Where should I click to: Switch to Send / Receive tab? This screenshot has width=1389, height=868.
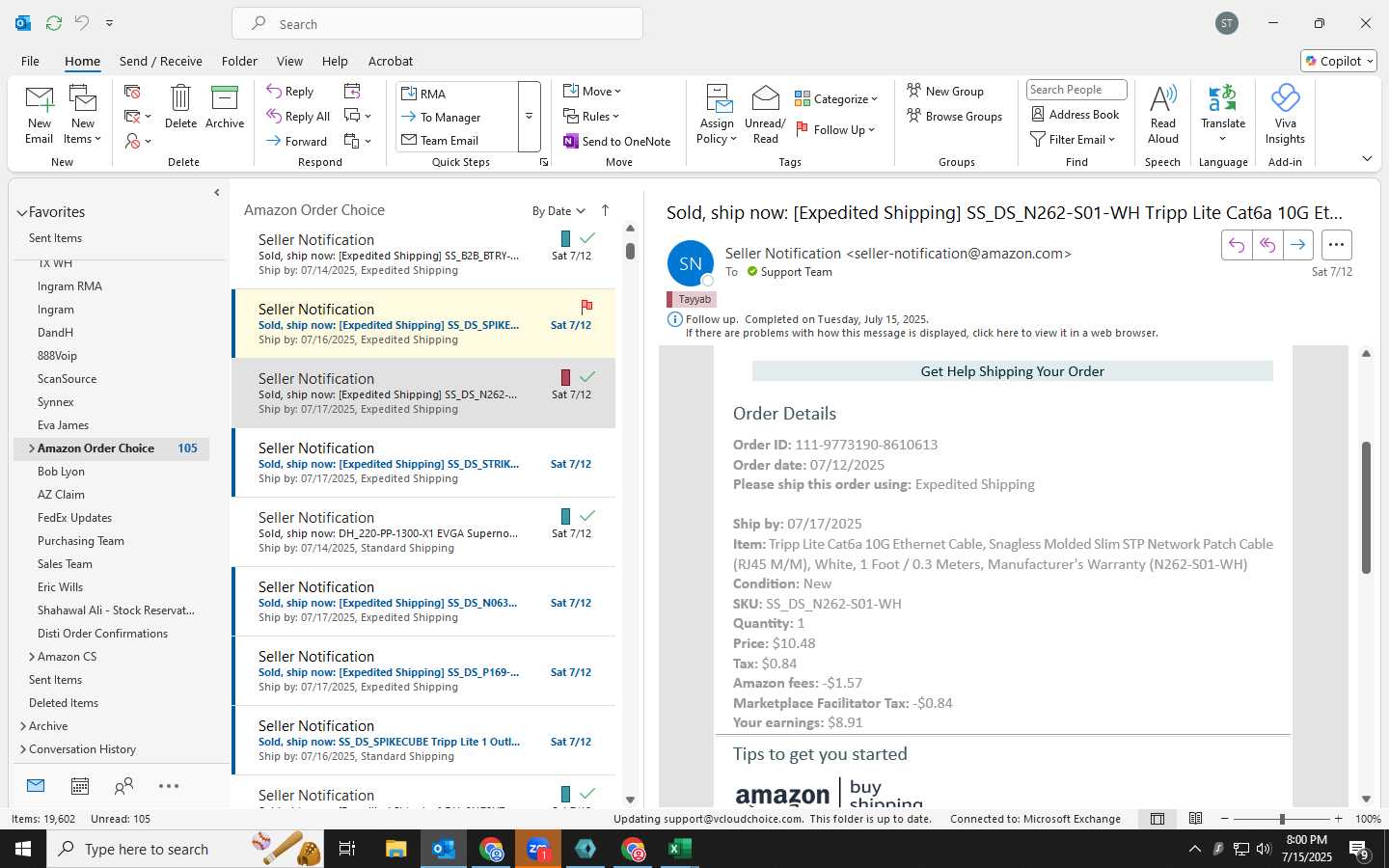[x=161, y=61]
